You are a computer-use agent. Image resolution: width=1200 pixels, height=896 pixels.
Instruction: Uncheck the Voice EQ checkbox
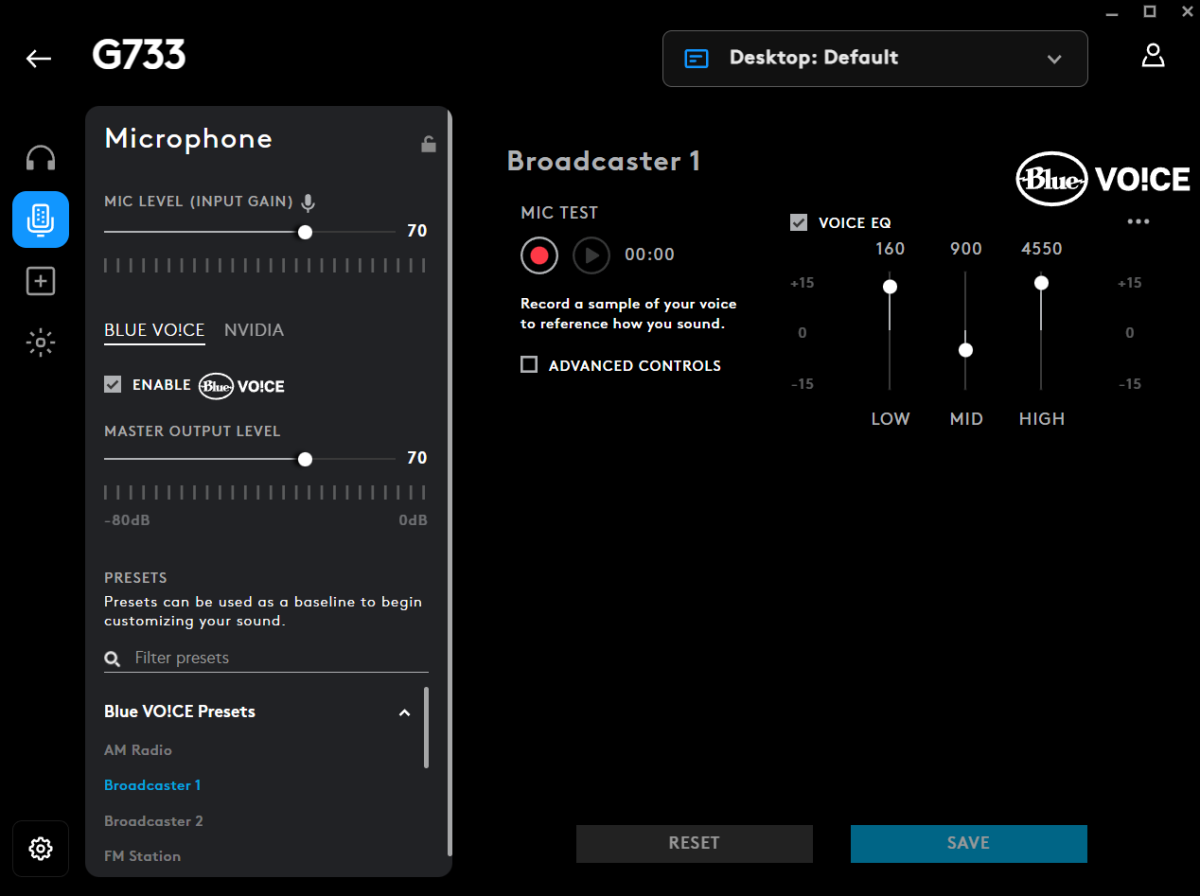click(798, 222)
